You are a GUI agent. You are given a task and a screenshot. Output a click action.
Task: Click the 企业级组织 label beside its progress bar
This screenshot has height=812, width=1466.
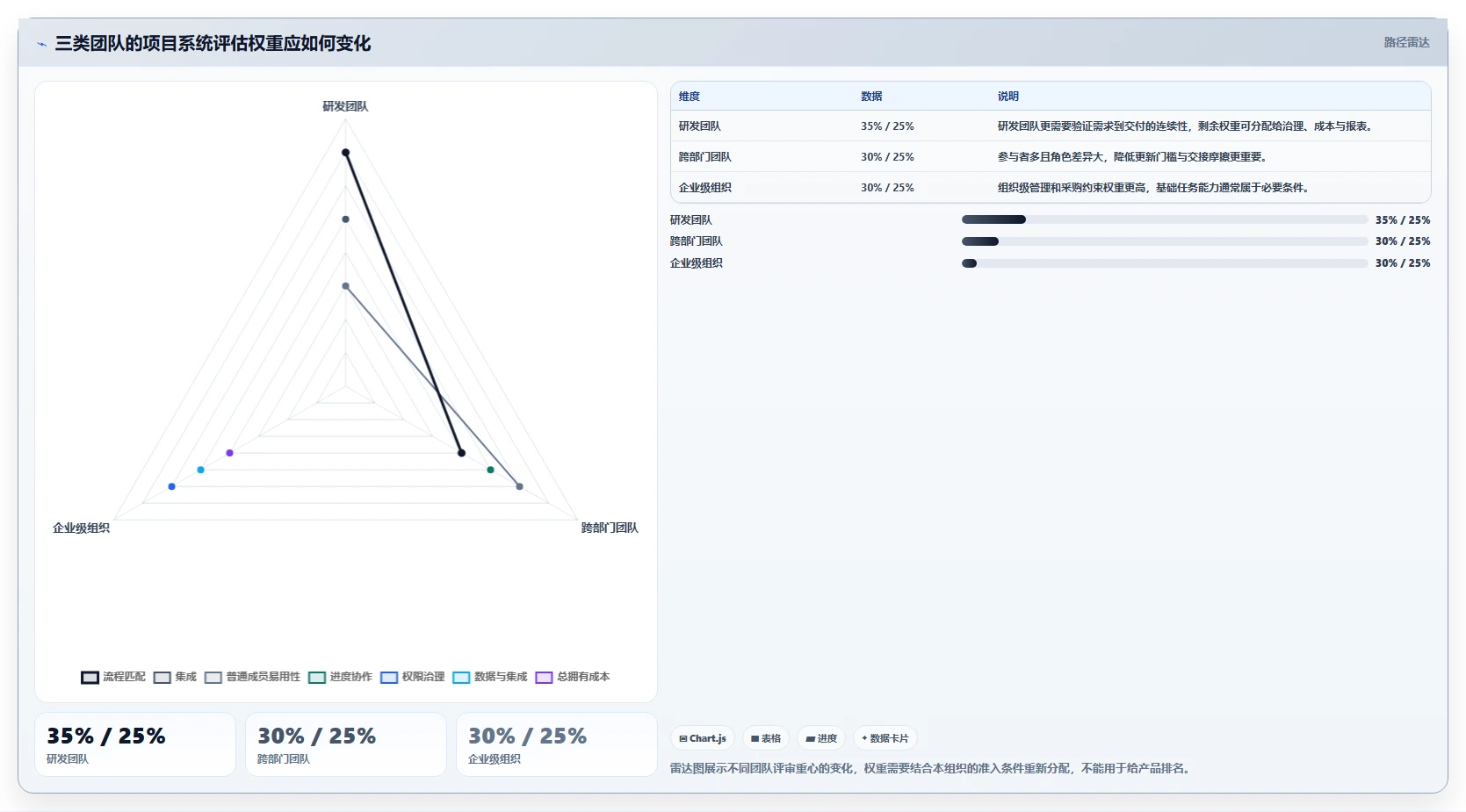[x=697, y=263]
